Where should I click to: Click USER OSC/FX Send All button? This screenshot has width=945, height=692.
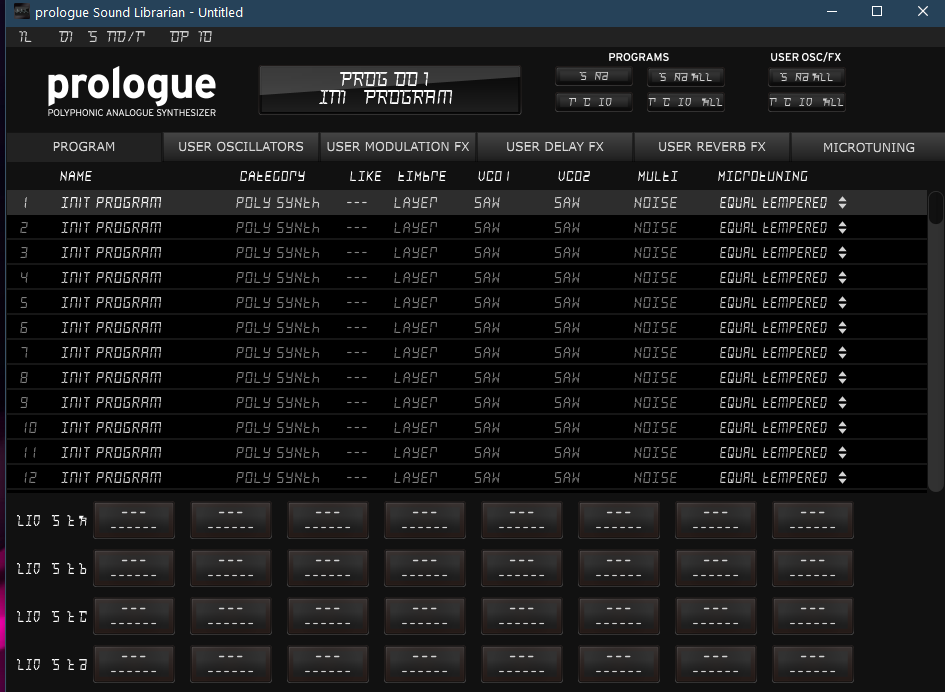pyautogui.click(x=807, y=77)
